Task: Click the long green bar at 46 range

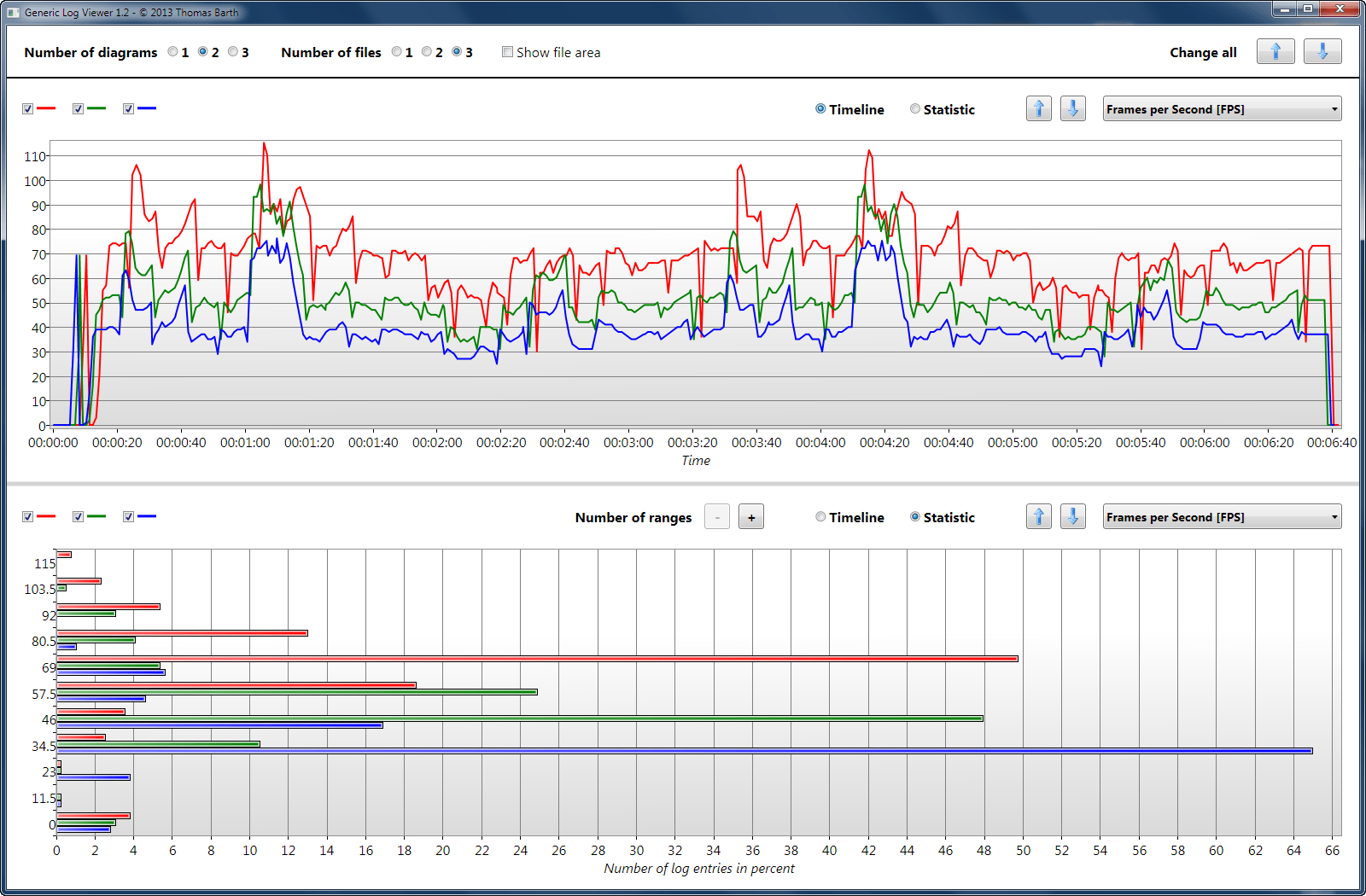Action: 520,719
